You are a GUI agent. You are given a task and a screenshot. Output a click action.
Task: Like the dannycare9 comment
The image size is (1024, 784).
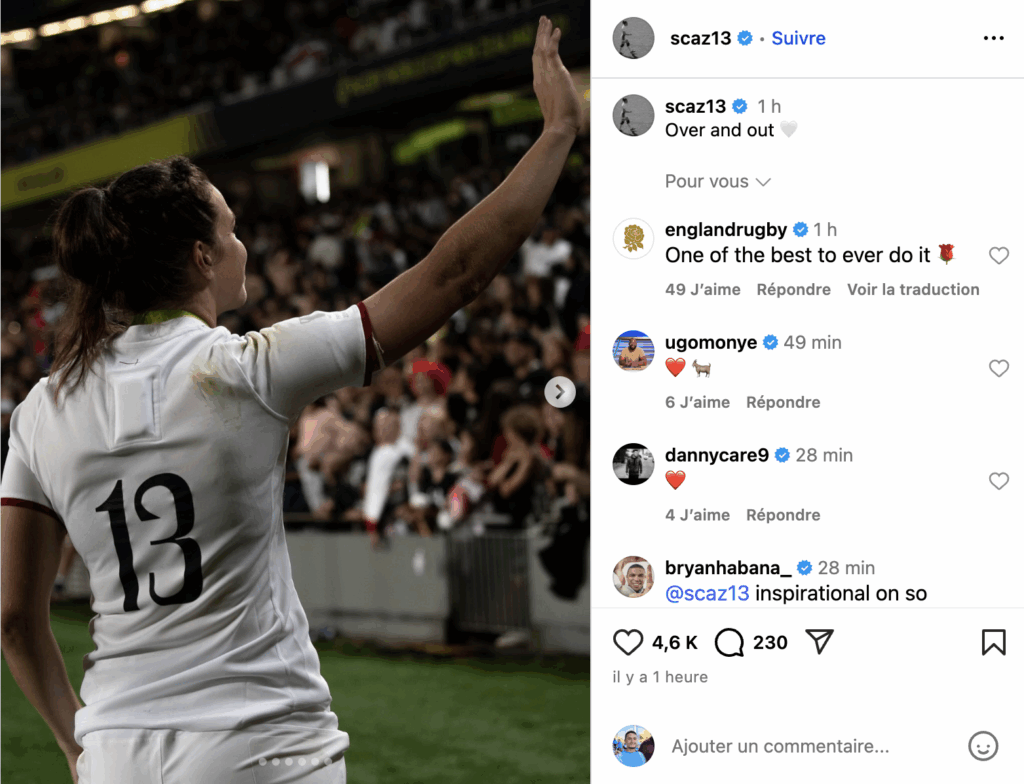pos(999,481)
